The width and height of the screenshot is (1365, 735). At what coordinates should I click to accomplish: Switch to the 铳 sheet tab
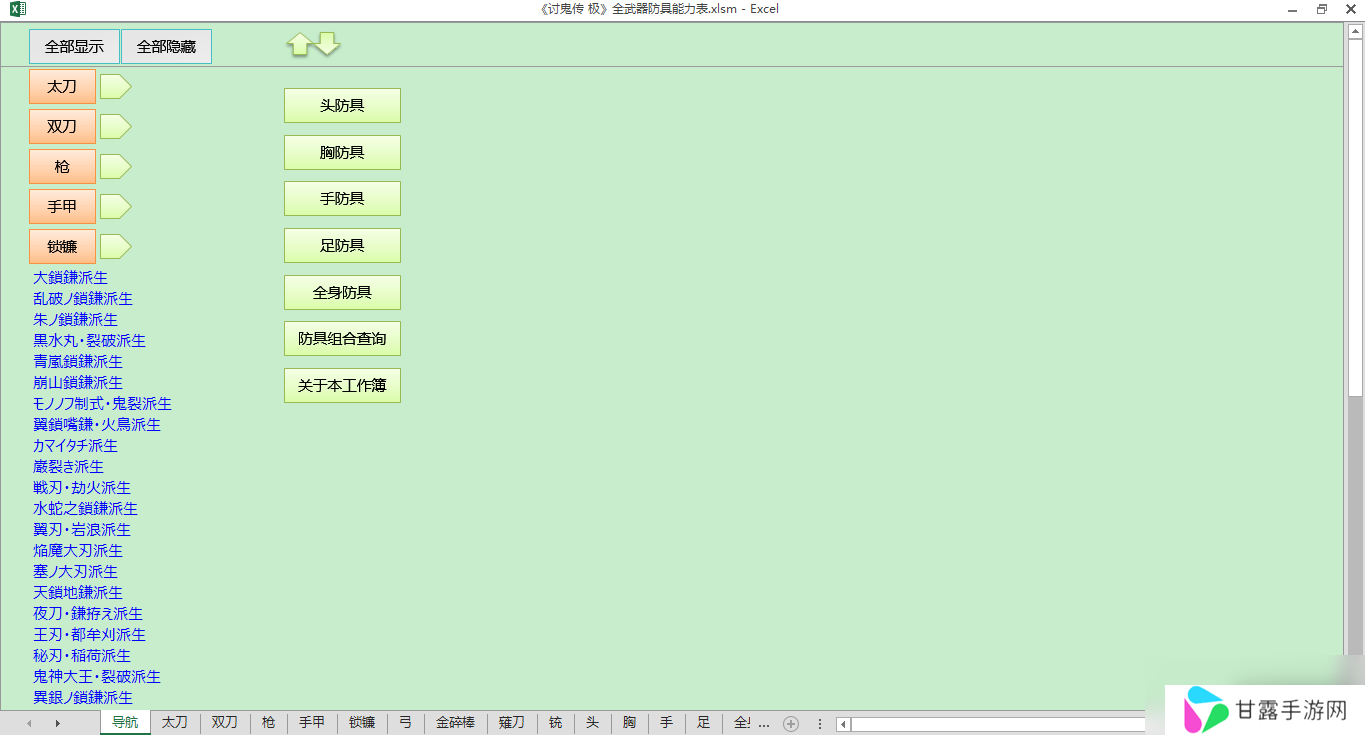[x=555, y=722]
